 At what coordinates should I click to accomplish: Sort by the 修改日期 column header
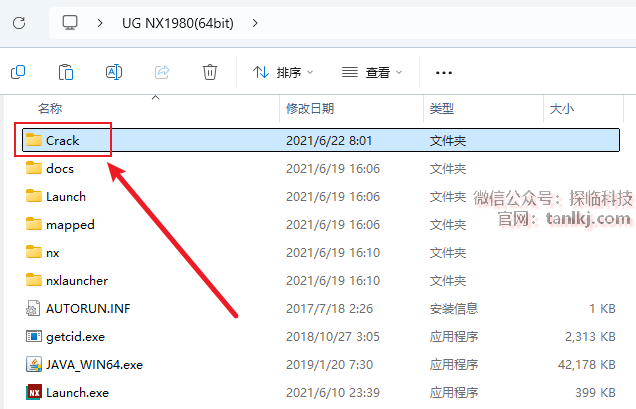click(310, 108)
